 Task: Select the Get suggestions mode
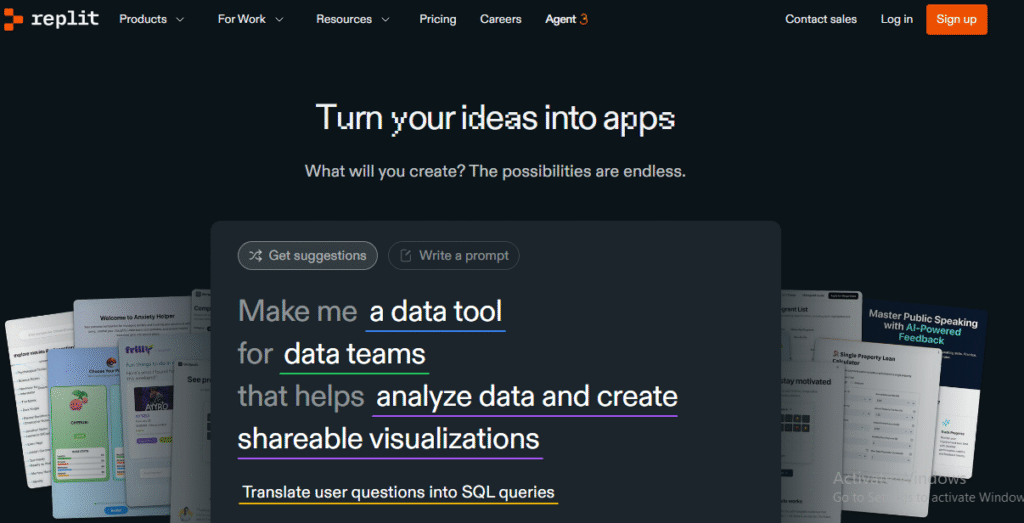(308, 256)
